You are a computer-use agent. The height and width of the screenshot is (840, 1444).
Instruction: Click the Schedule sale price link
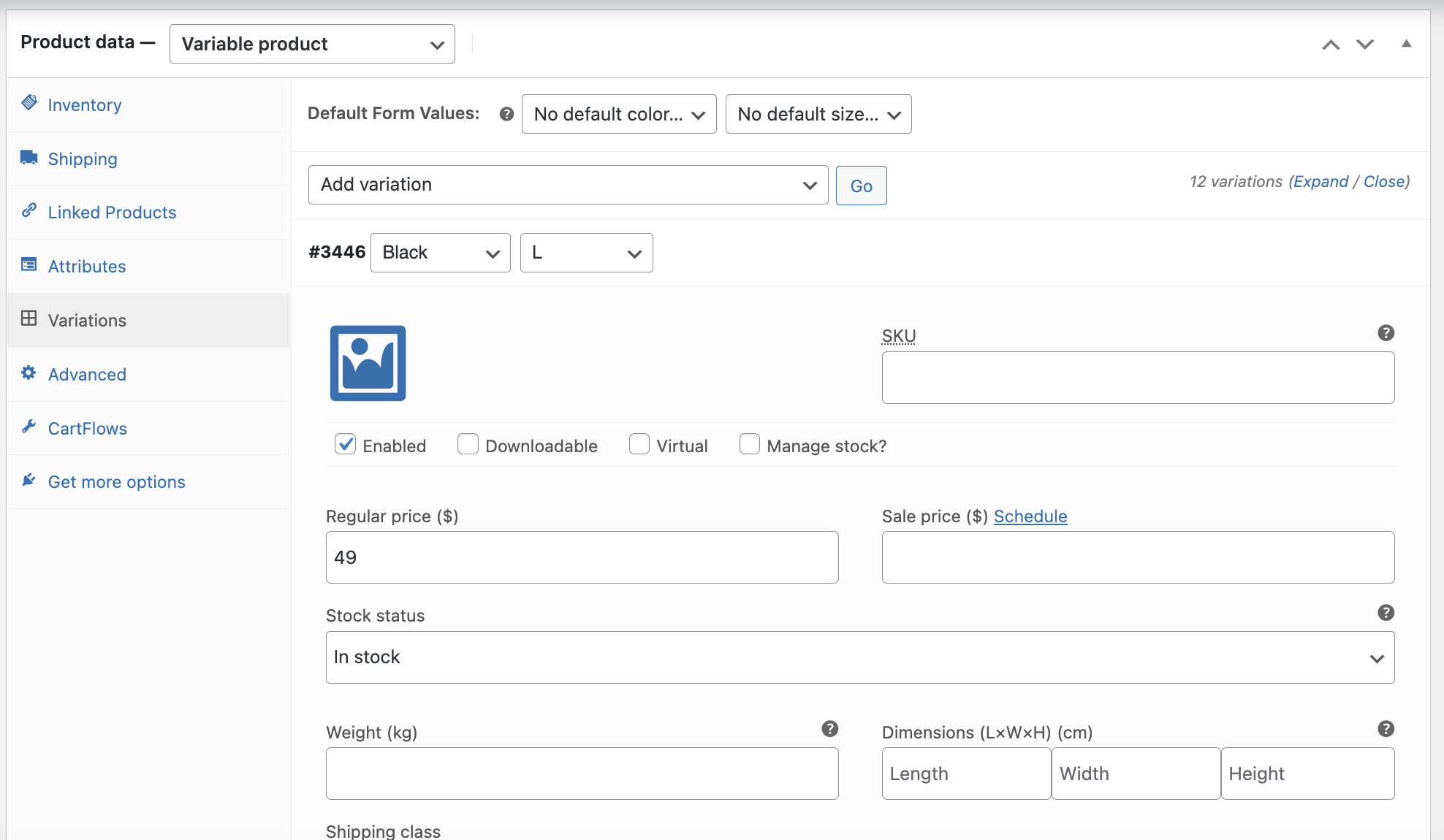[x=1030, y=516]
